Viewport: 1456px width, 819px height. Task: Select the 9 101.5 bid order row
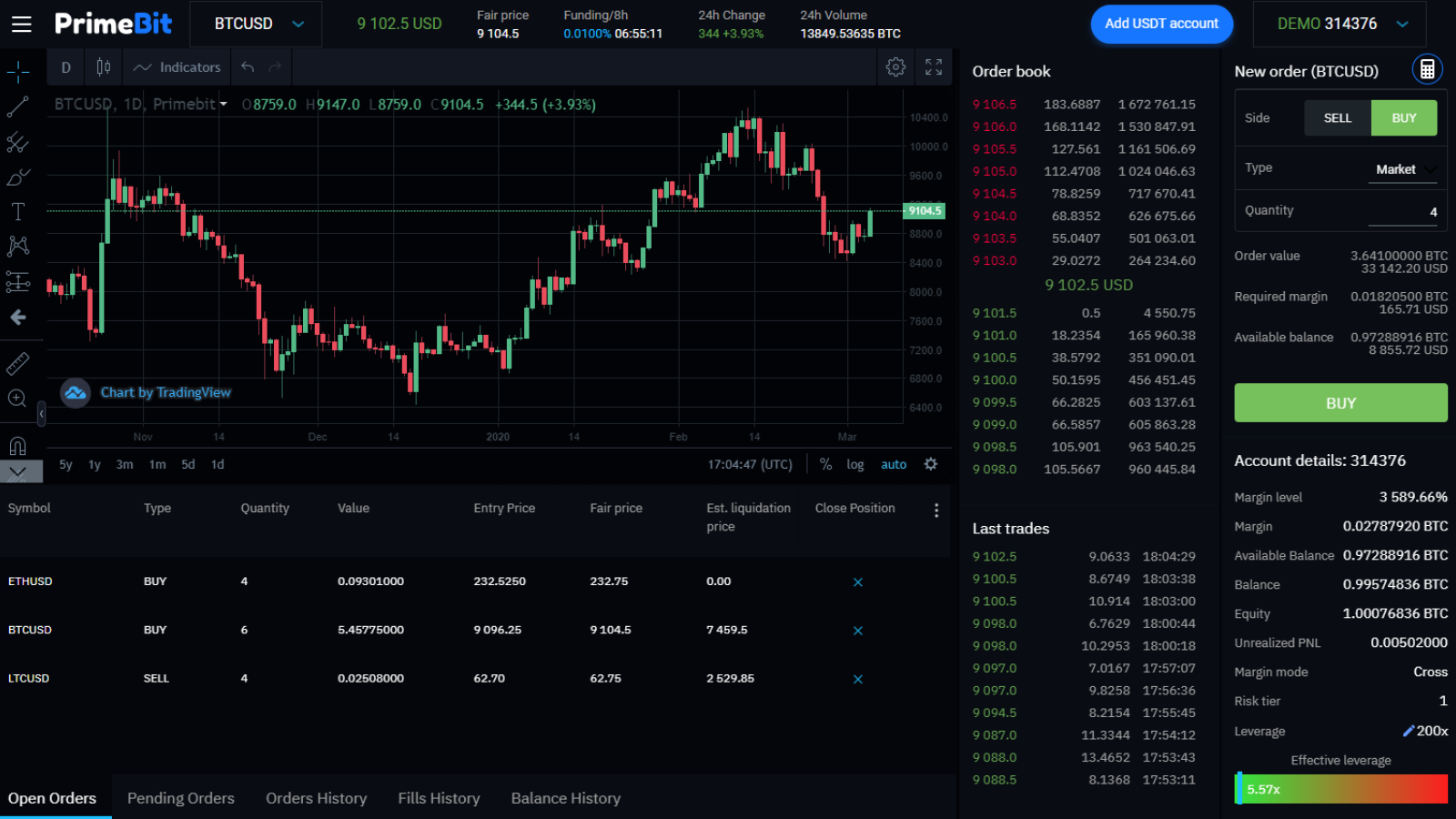pyautogui.click(x=1084, y=313)
